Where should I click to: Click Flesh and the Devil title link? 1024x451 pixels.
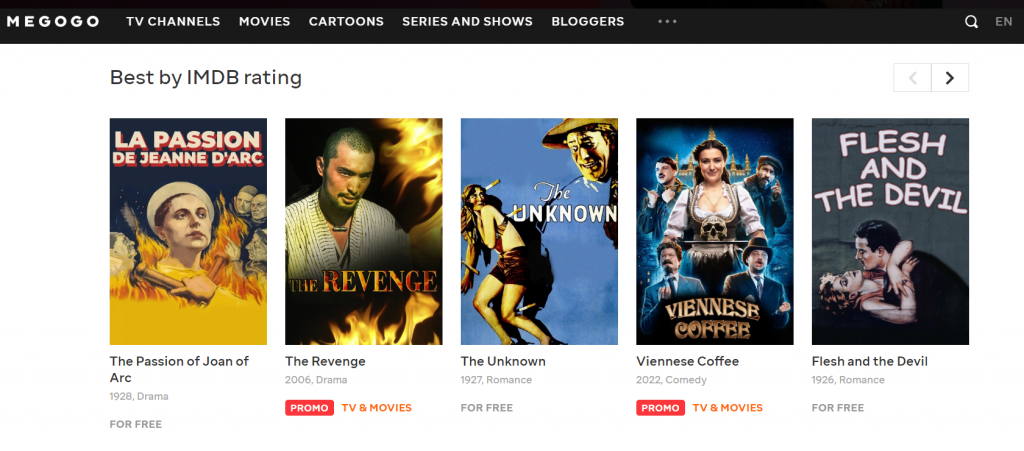870,362
